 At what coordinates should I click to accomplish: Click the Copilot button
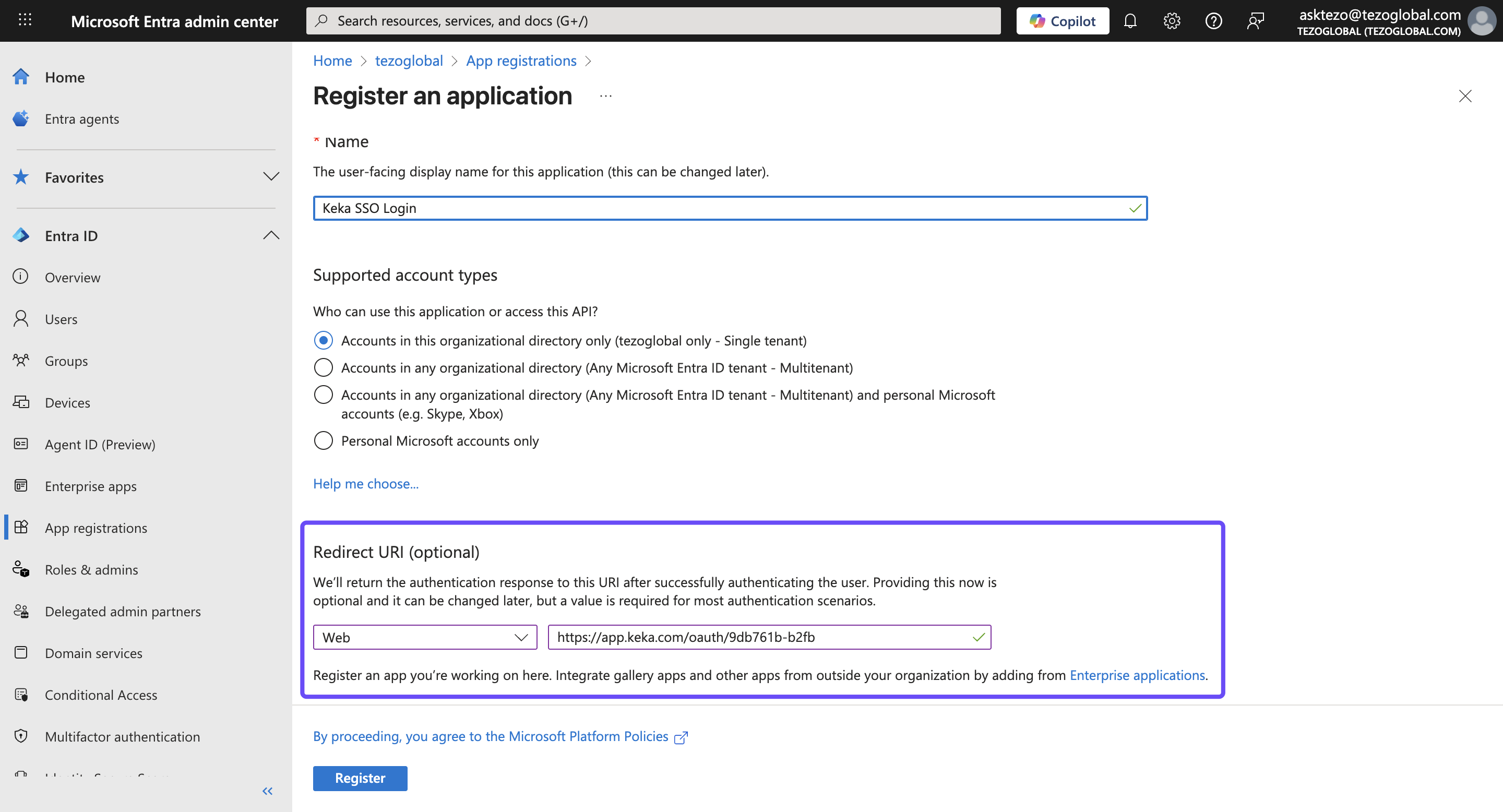(x=1063, y=21)
